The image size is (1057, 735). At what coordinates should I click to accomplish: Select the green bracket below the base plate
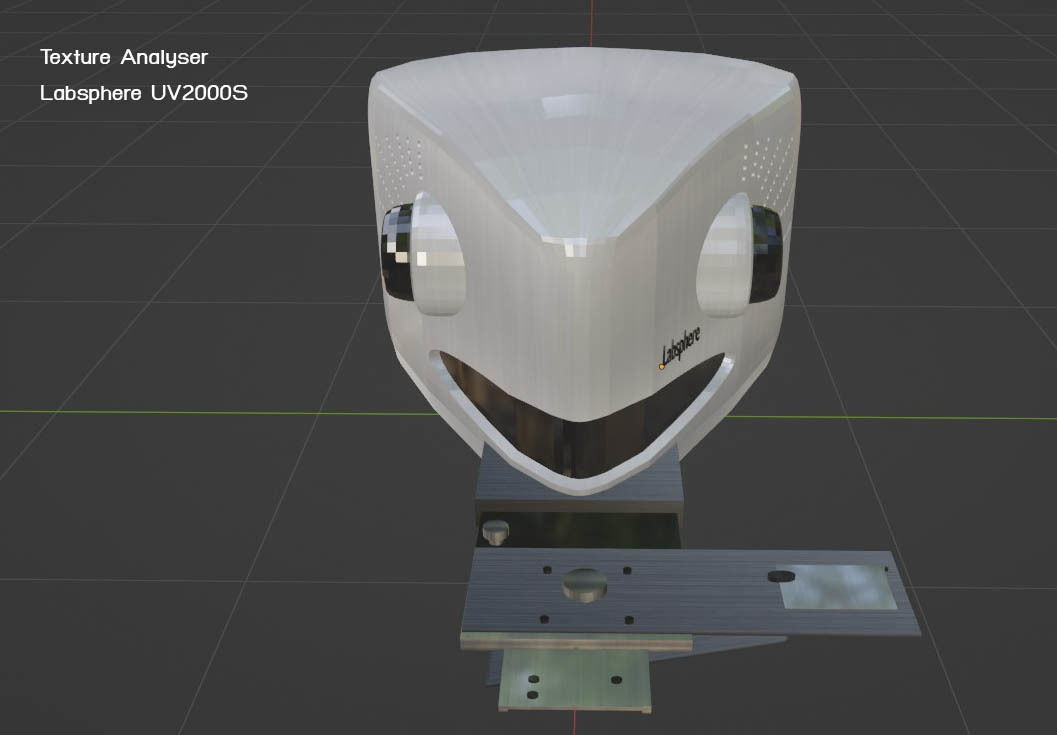[575, 680]
